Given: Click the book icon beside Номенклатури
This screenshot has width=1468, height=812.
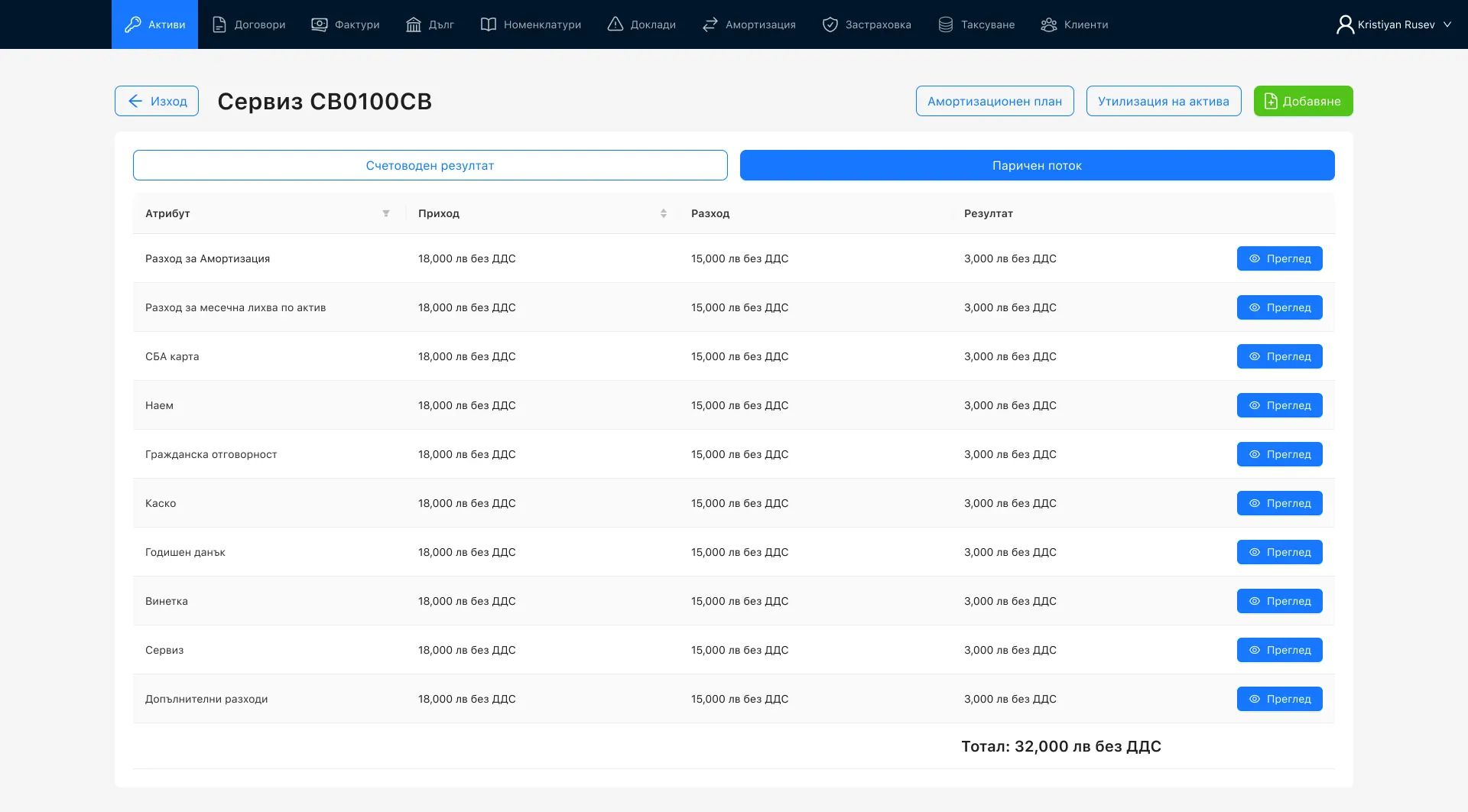Looking at the screenshot, I should (x=489, y=24).
